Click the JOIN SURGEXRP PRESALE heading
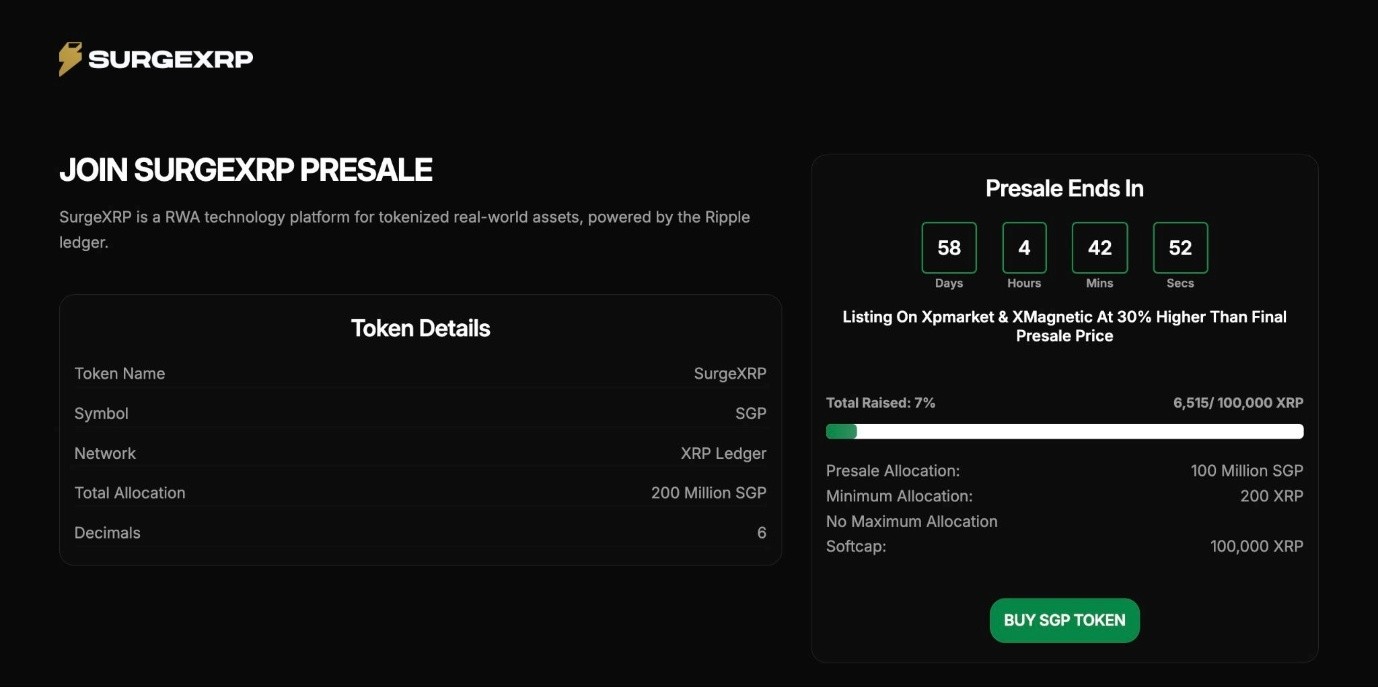 (246, 170)
